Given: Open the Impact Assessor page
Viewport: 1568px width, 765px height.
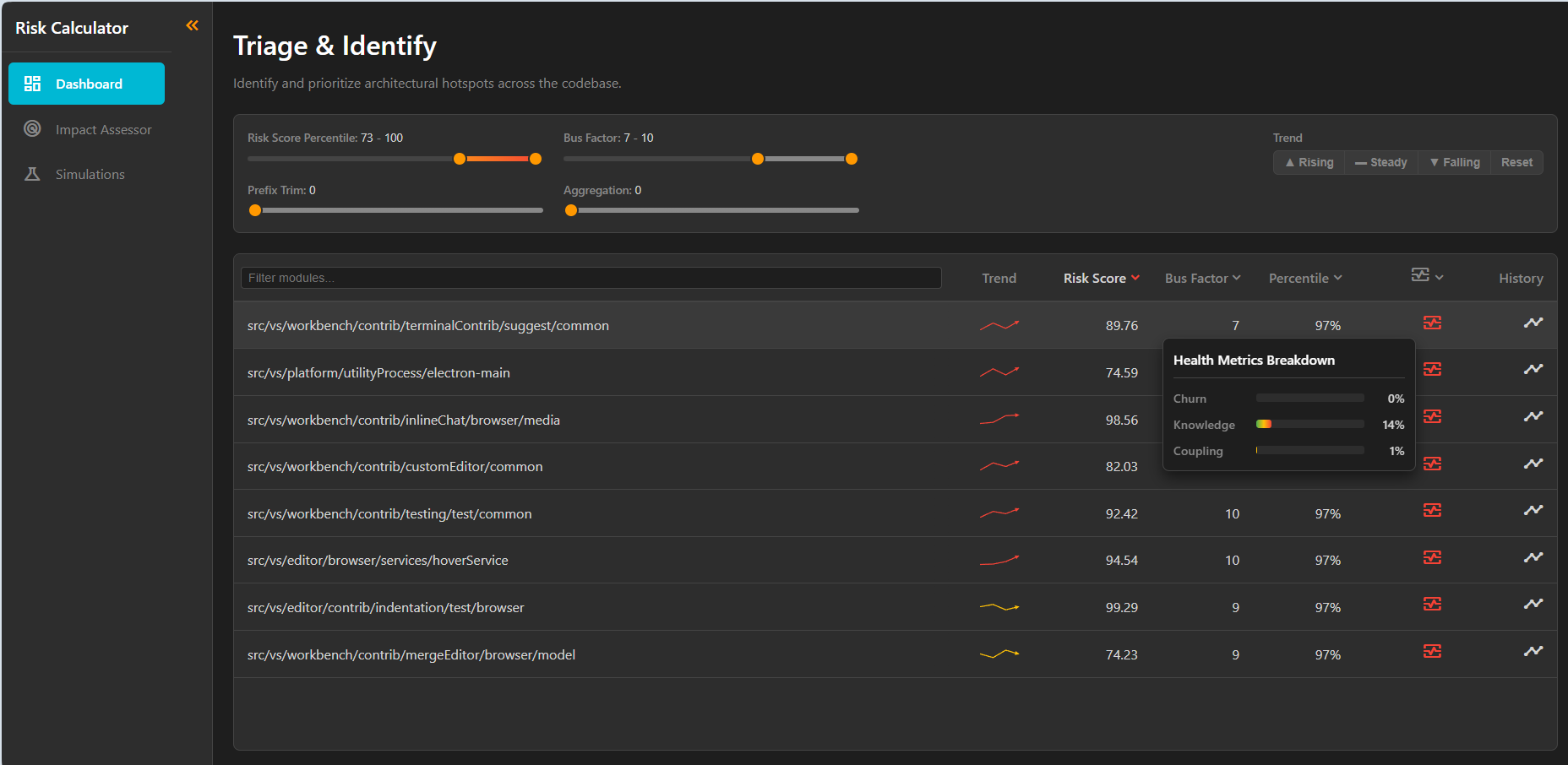Looking at the screenshot, I should pos(103,129).
